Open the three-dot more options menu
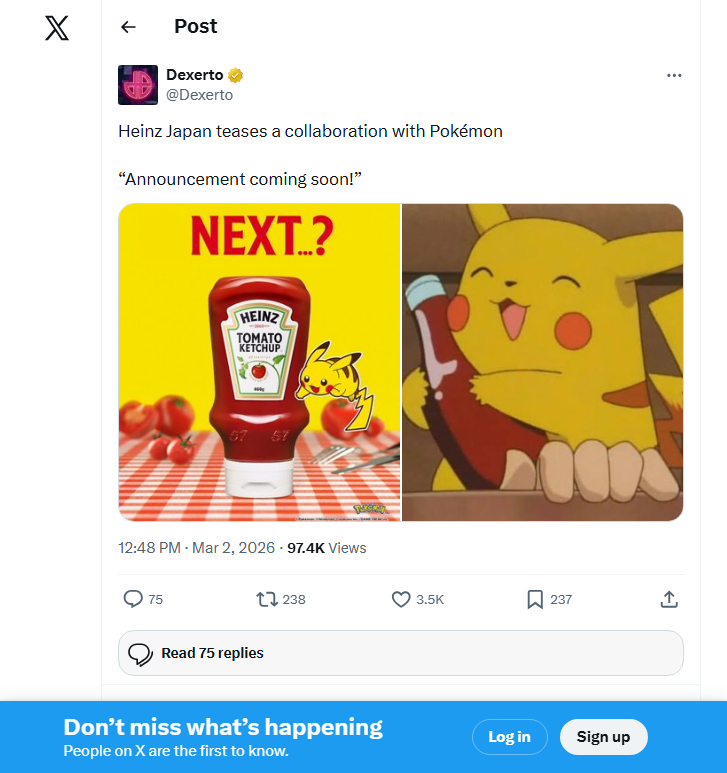The image size is (727, 773). click(x=674, y=75)
